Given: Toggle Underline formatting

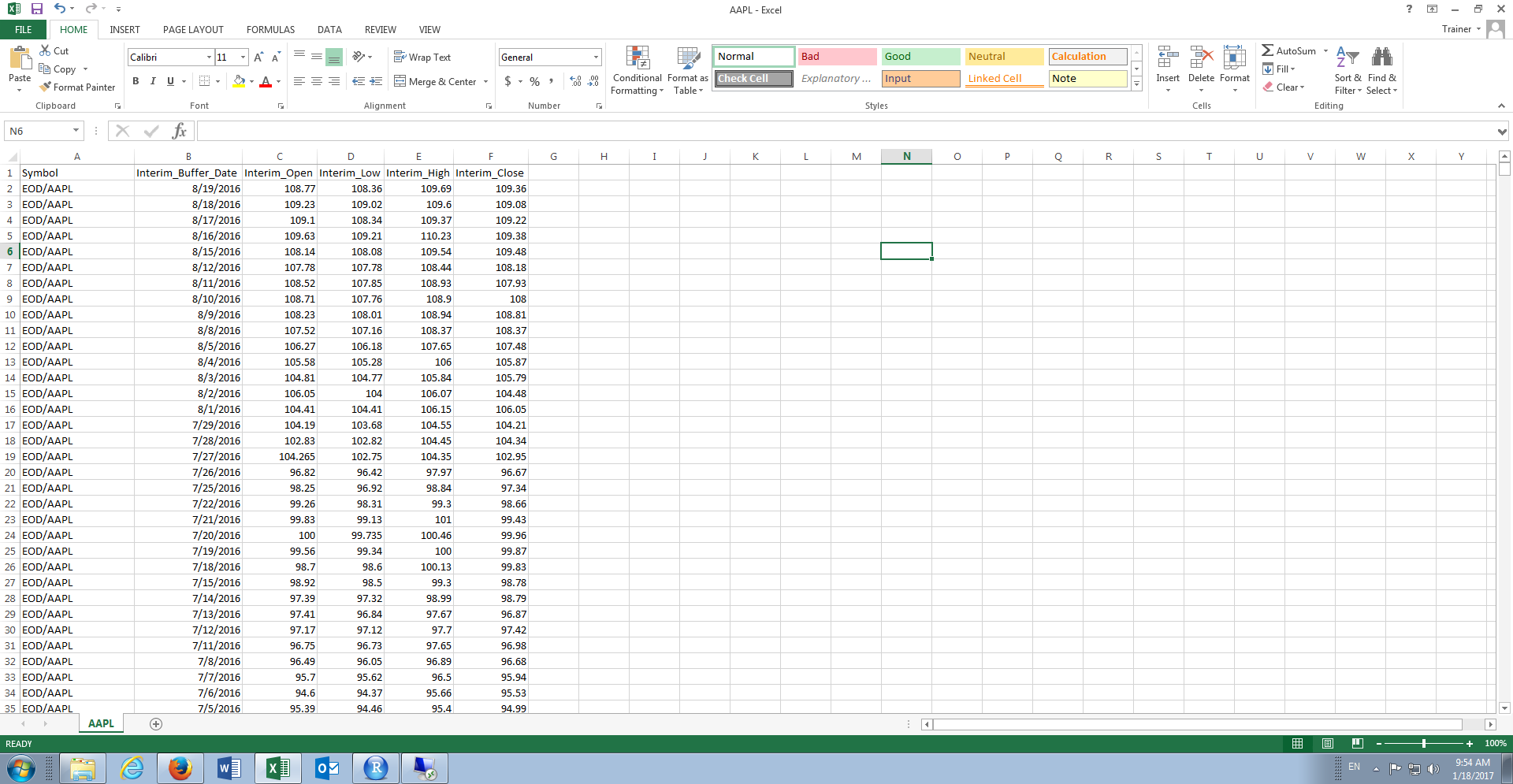Looking at the screenshot, I should (x=170, y=81).
